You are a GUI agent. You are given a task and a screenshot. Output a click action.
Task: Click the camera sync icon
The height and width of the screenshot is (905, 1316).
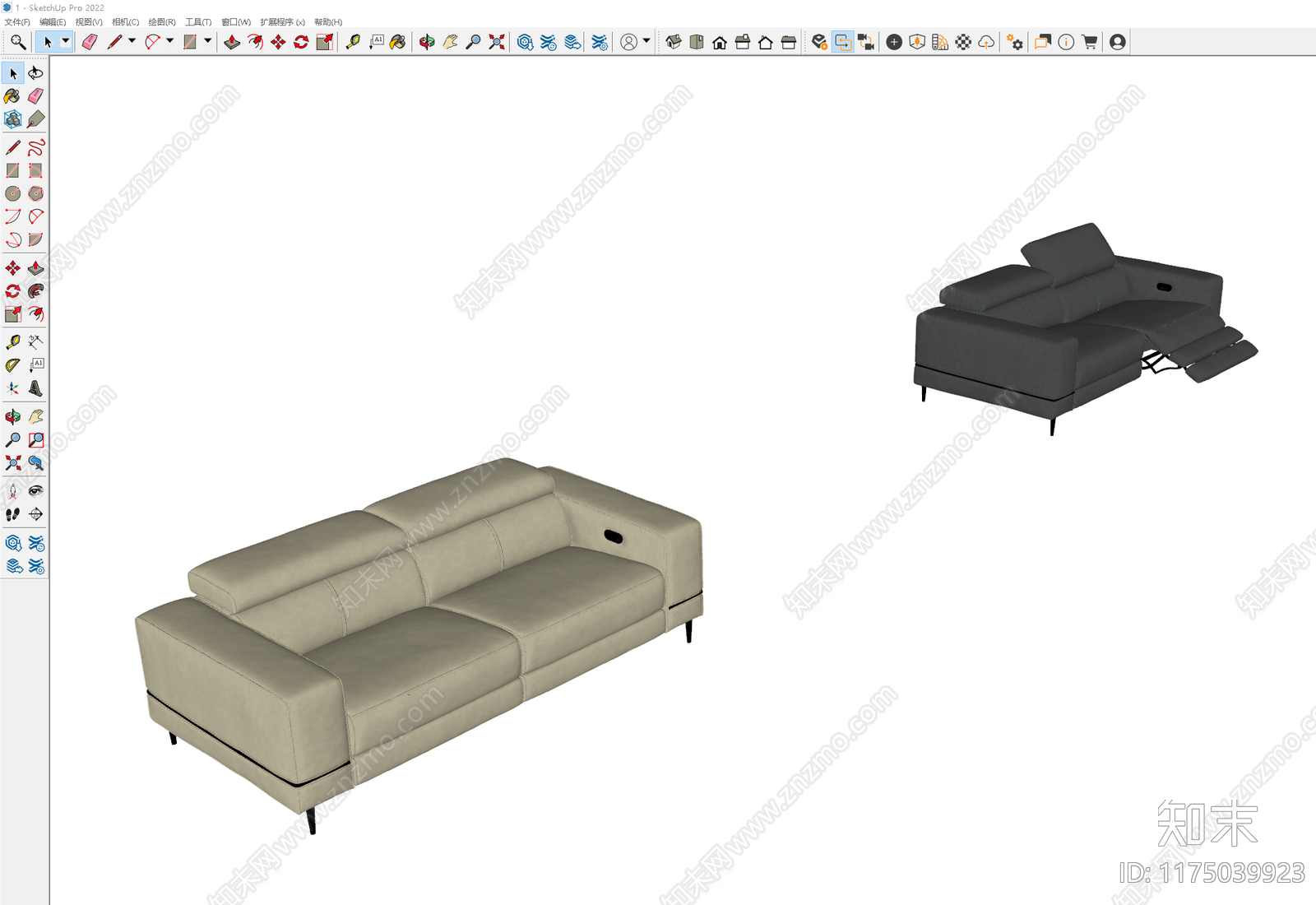pyautogui.click(x=866, y=42)
